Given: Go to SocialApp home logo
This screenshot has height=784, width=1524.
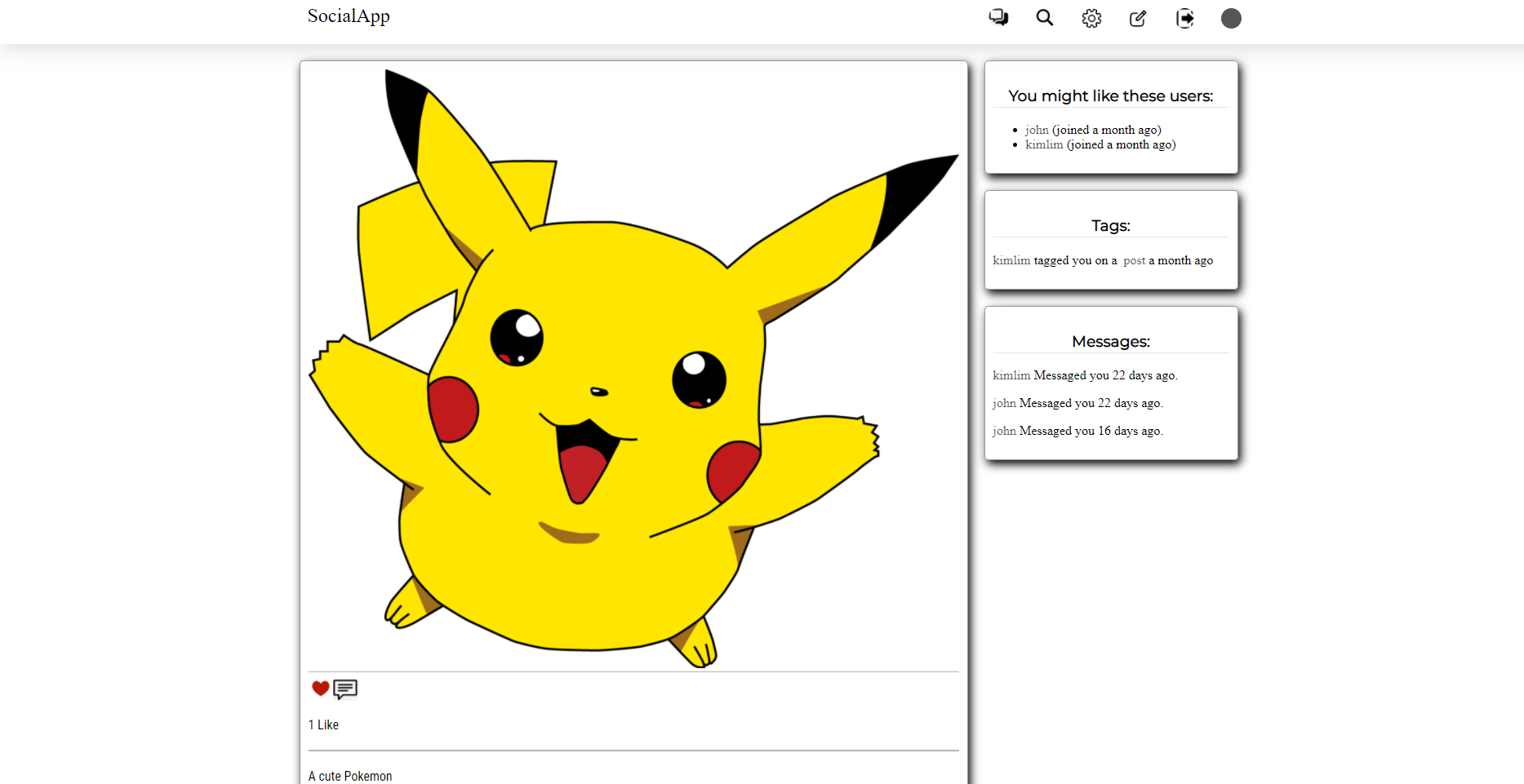Looking at the screenshot, I should [x=349, y=16].
